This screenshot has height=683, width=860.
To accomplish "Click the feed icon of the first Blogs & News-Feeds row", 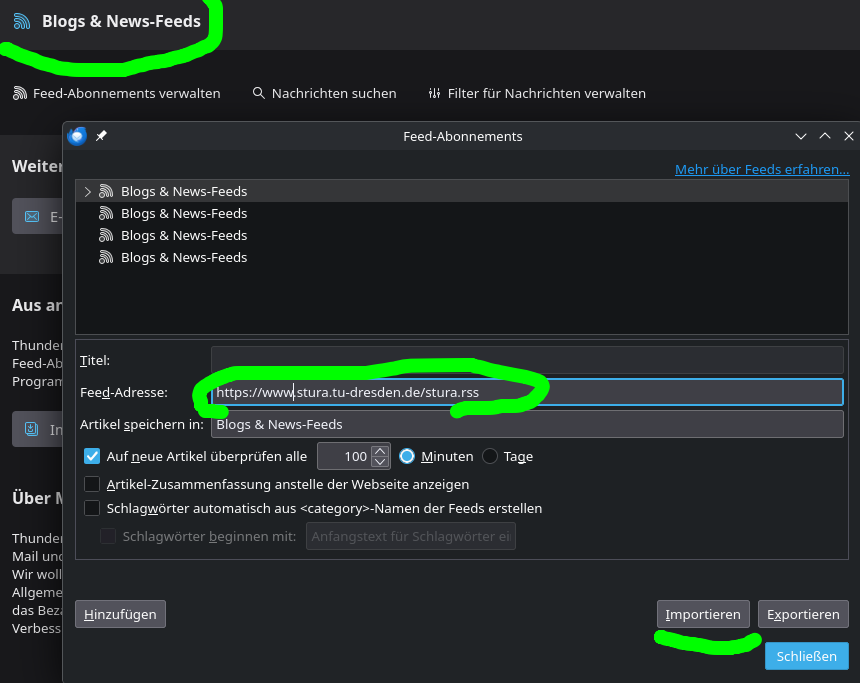I will (x=106, y=191).
